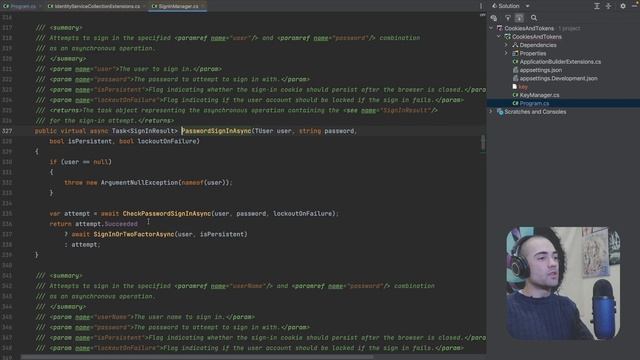
Task: Toggle the highlighted Solution toolbar button
Action: point(519,18)
